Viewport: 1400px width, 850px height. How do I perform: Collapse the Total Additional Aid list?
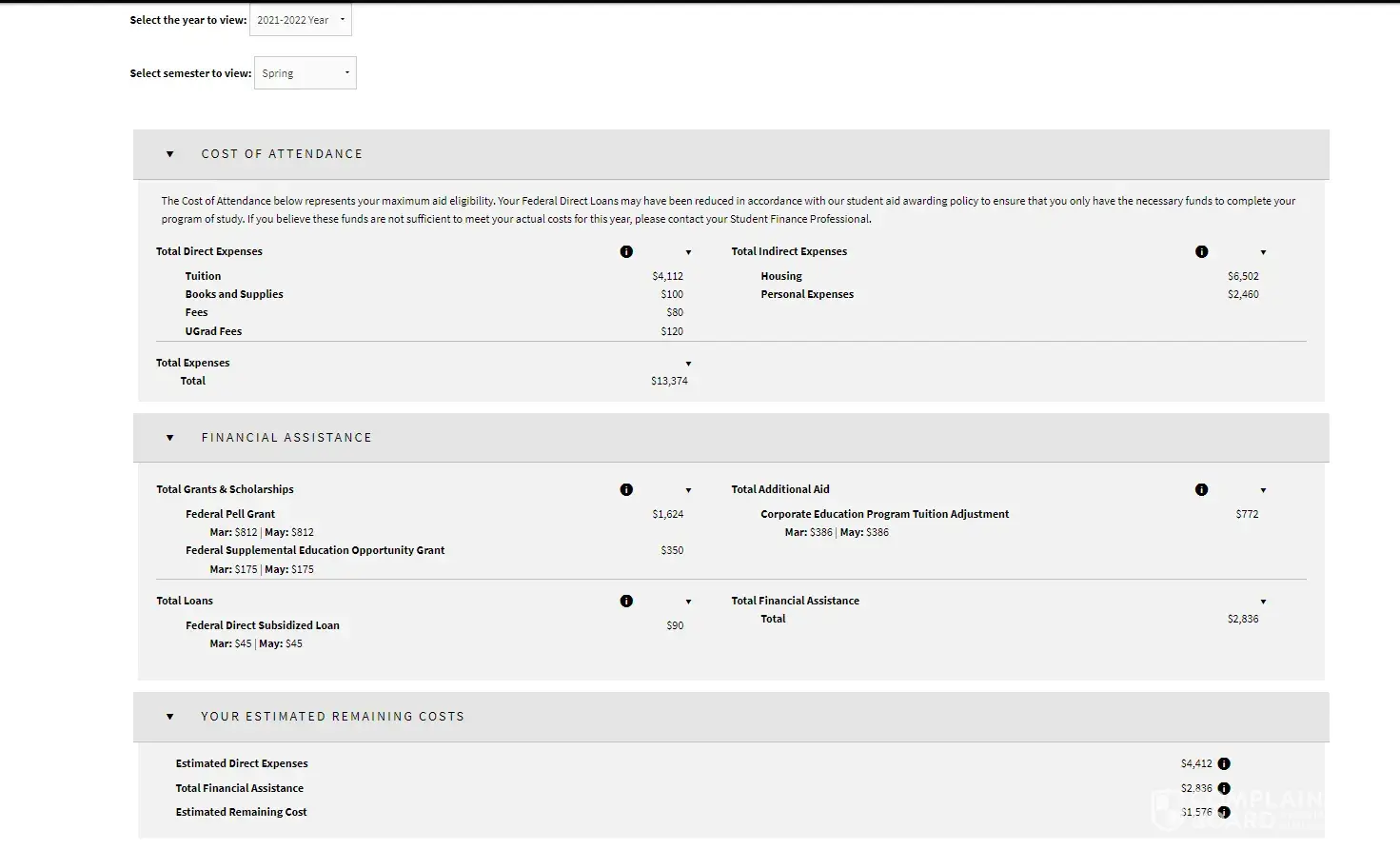[x=1263, y=491]
